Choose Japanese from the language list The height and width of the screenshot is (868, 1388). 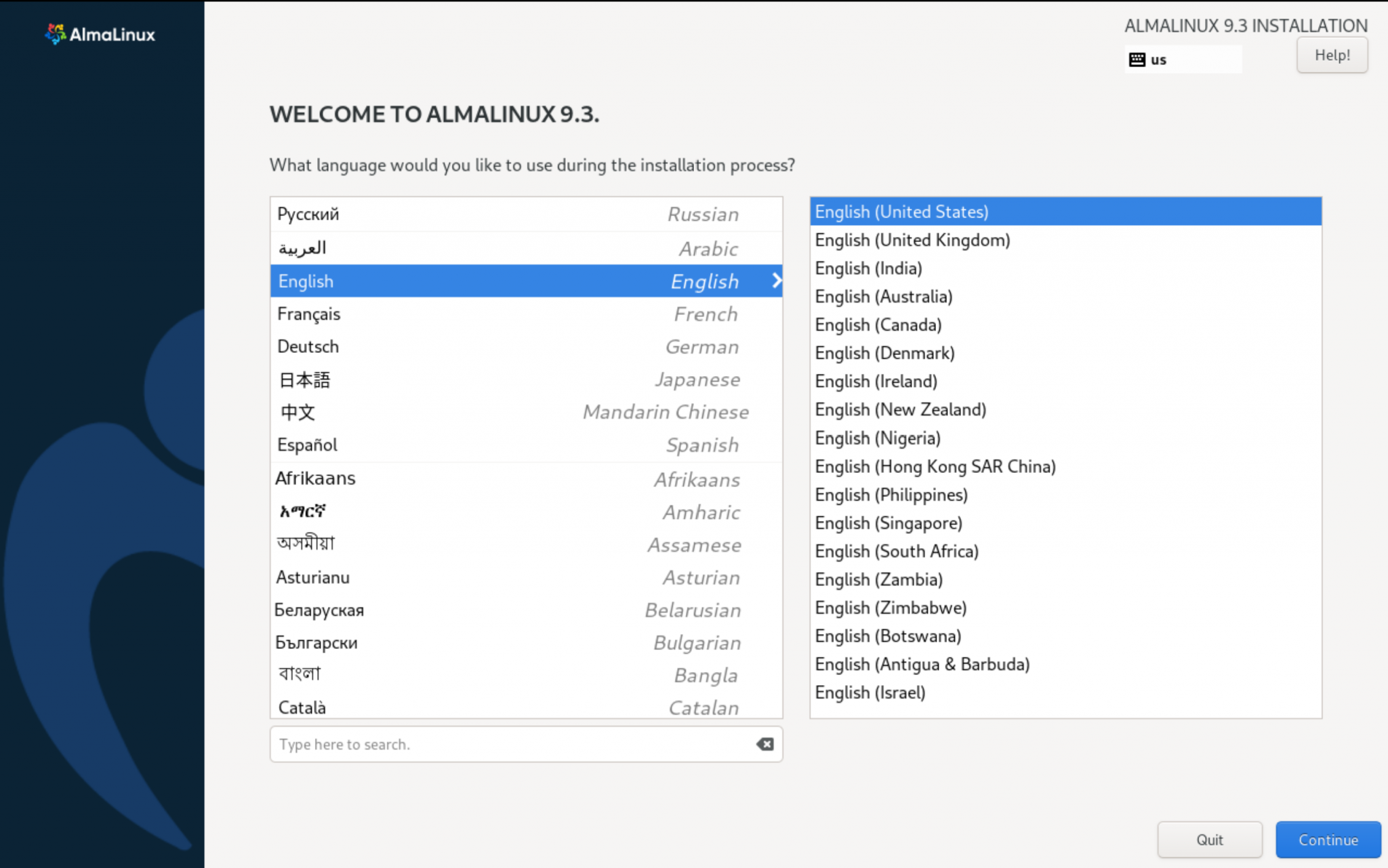474,379
